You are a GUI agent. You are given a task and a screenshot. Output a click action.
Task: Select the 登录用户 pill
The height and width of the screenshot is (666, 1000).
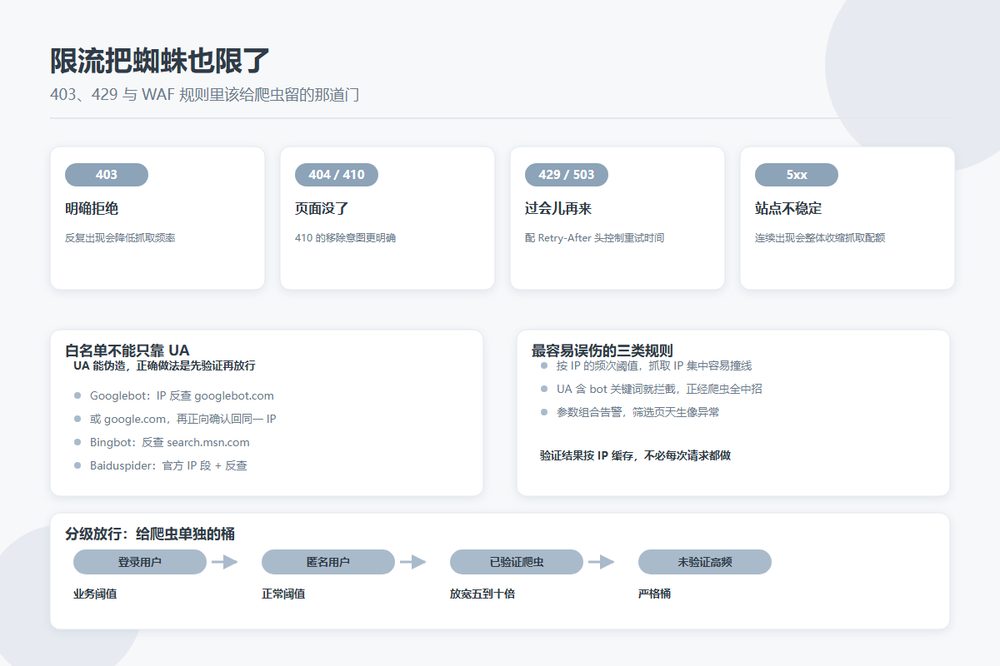[140, 562]
